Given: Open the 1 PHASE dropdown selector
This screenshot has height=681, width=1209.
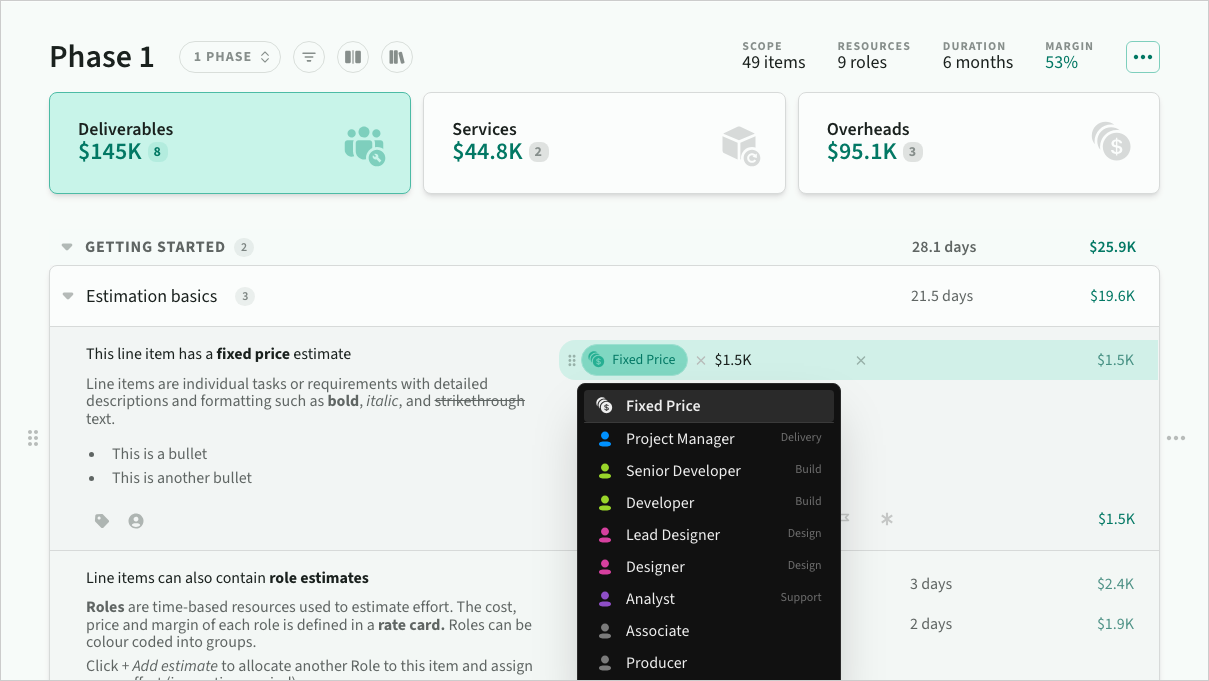Looking at the screenshot, I should [x=230, y=57].
